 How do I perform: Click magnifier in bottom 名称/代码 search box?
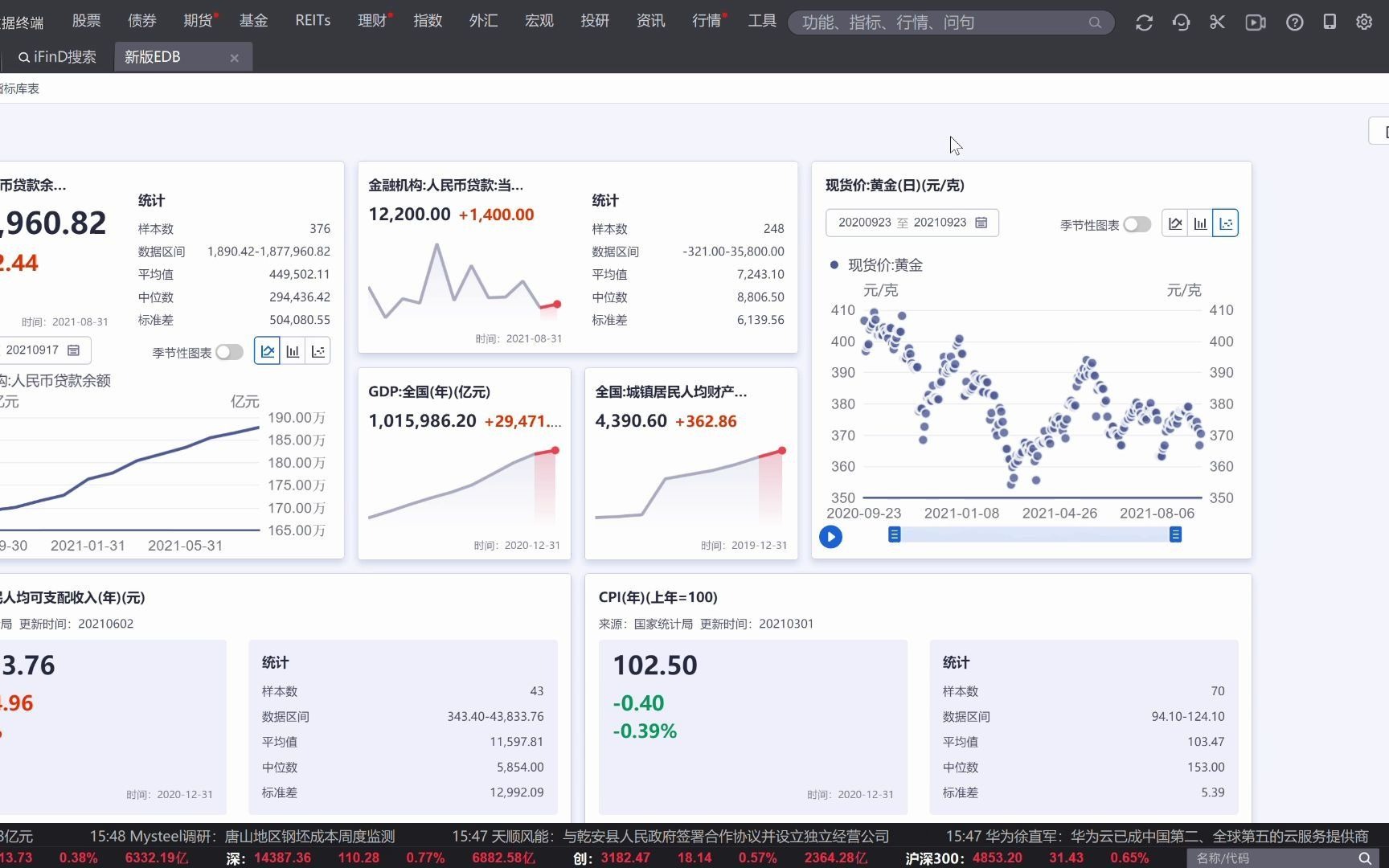[1364, 858]
